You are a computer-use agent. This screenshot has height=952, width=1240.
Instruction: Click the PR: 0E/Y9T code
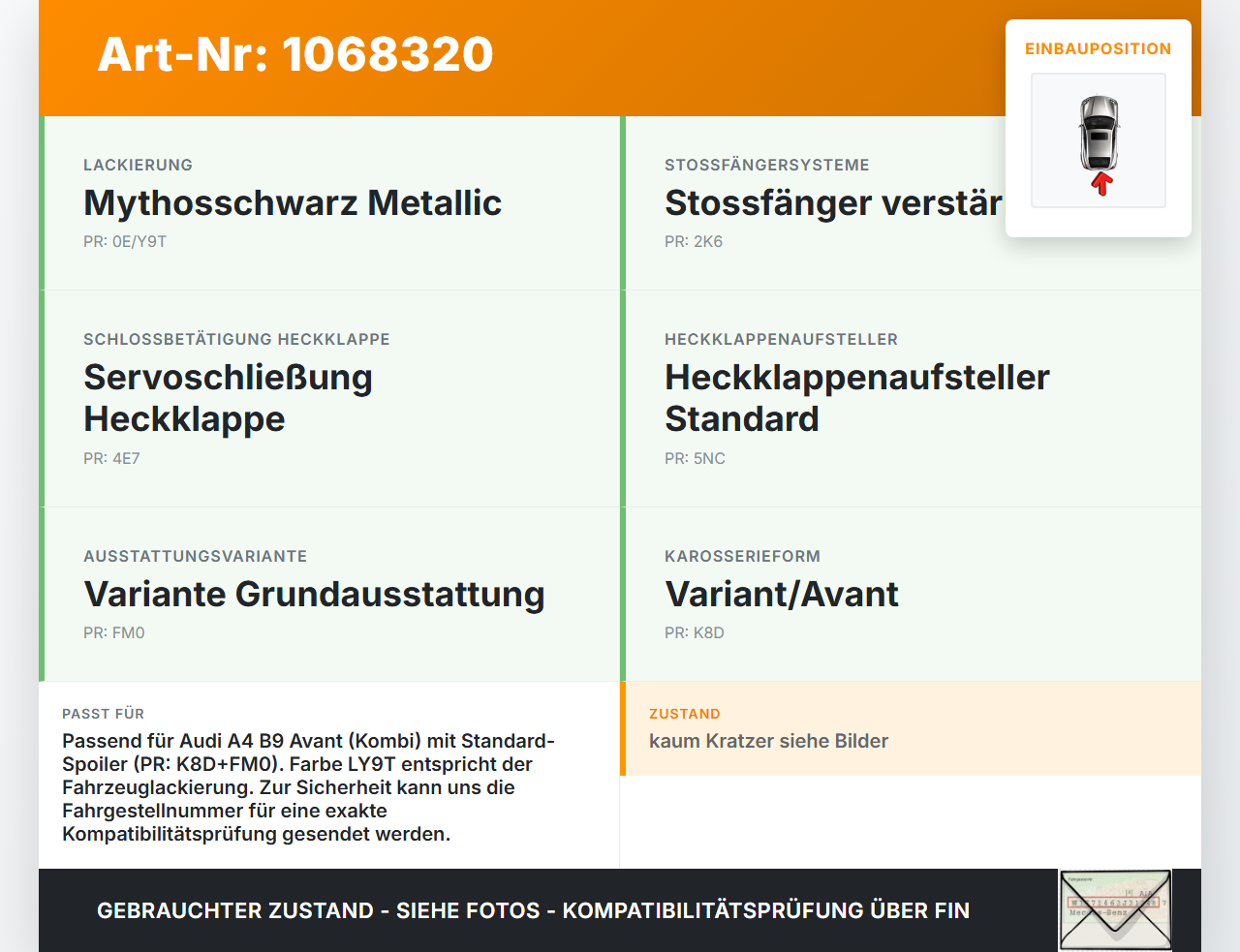(125, 242)
